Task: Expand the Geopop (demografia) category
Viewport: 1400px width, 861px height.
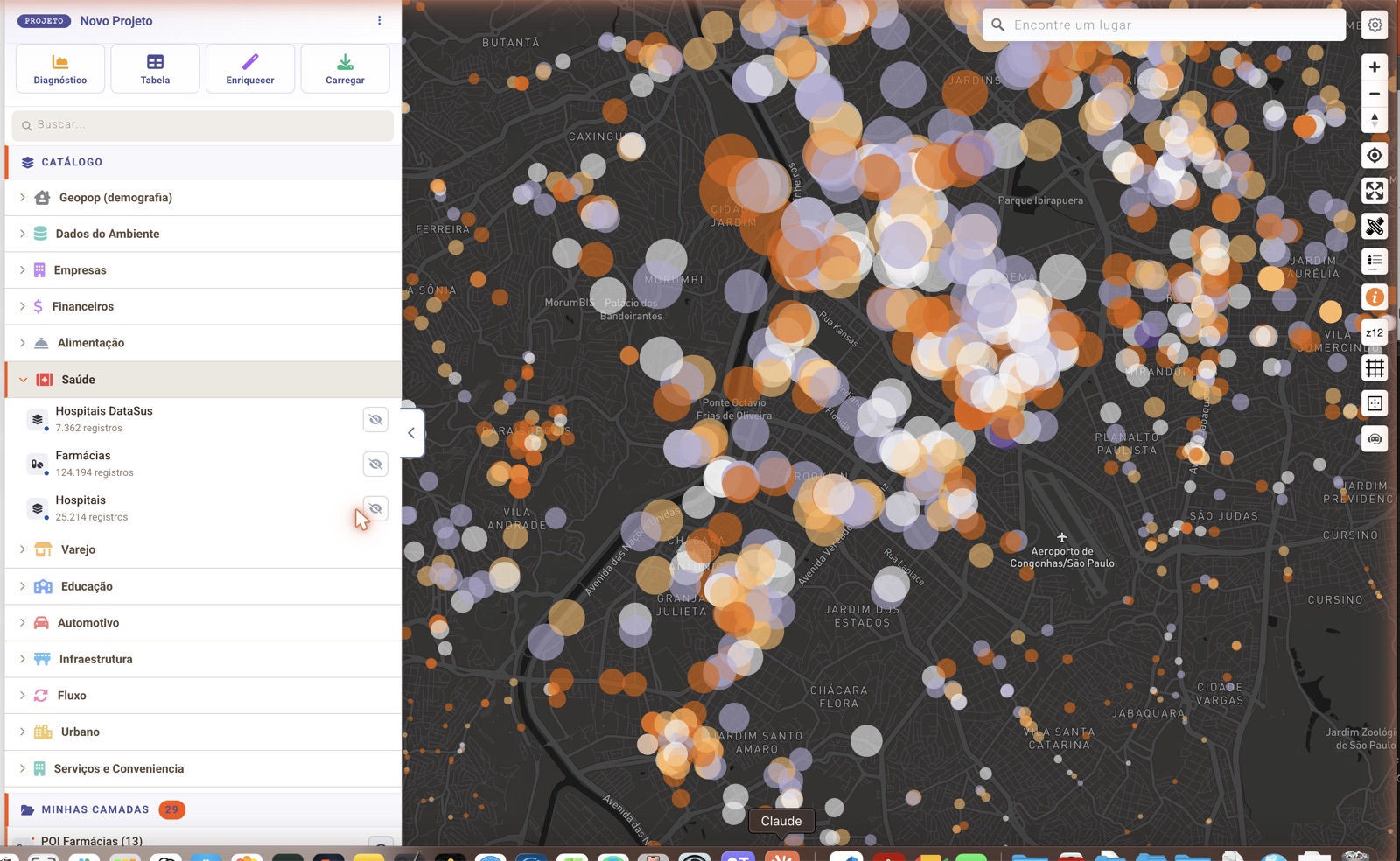Action: coord(203,198)
